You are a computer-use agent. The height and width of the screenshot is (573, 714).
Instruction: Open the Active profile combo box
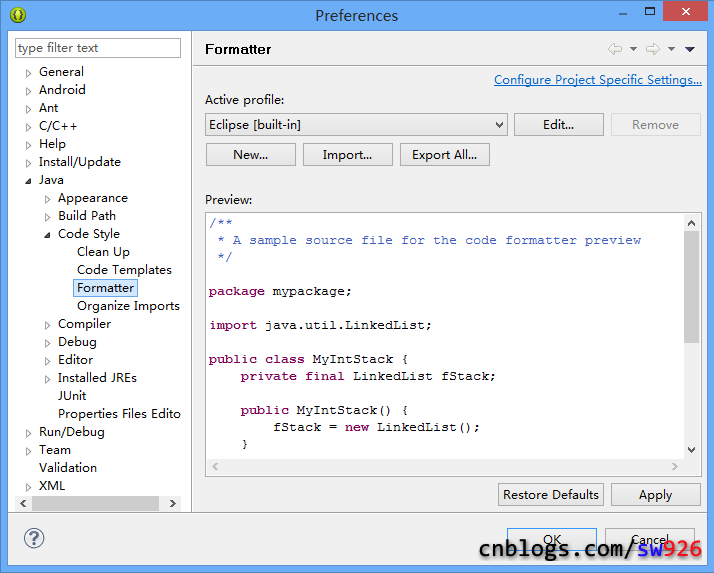[x=357, y=125]
